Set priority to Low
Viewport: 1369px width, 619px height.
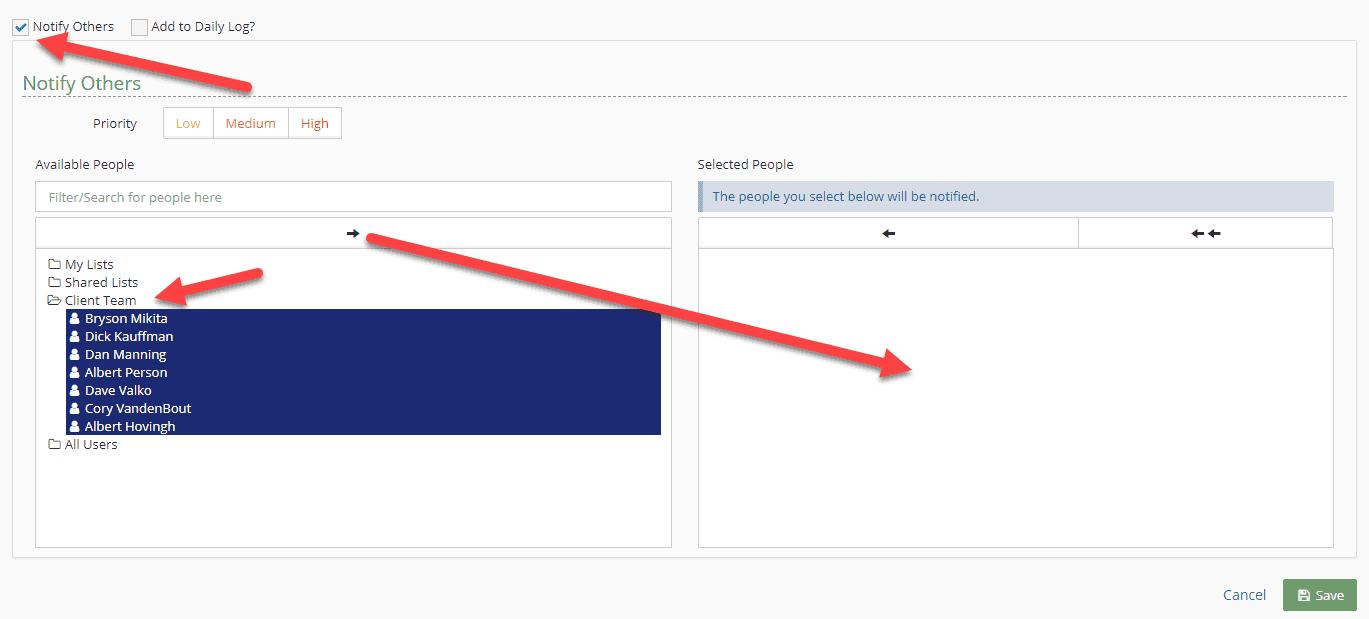click(188, 124)
